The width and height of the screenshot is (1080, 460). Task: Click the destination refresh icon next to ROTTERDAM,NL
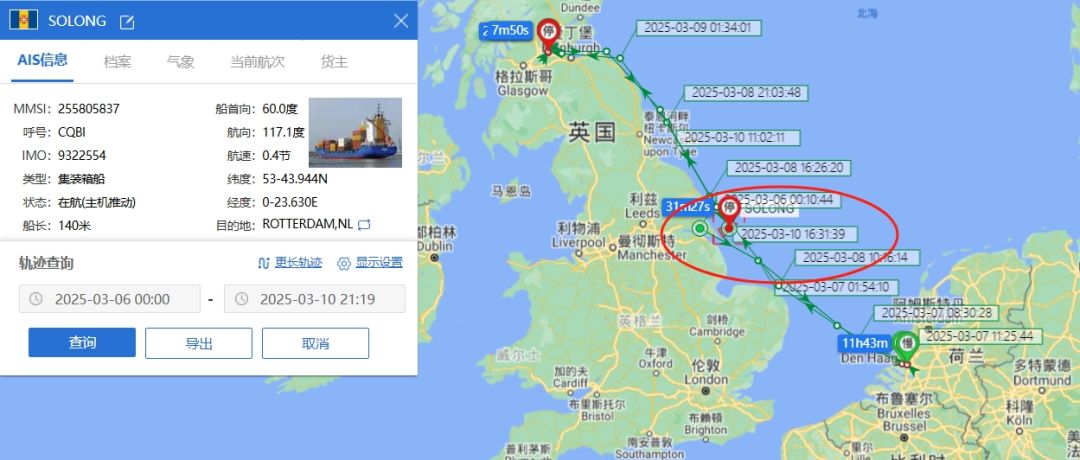tap(364, 224)
